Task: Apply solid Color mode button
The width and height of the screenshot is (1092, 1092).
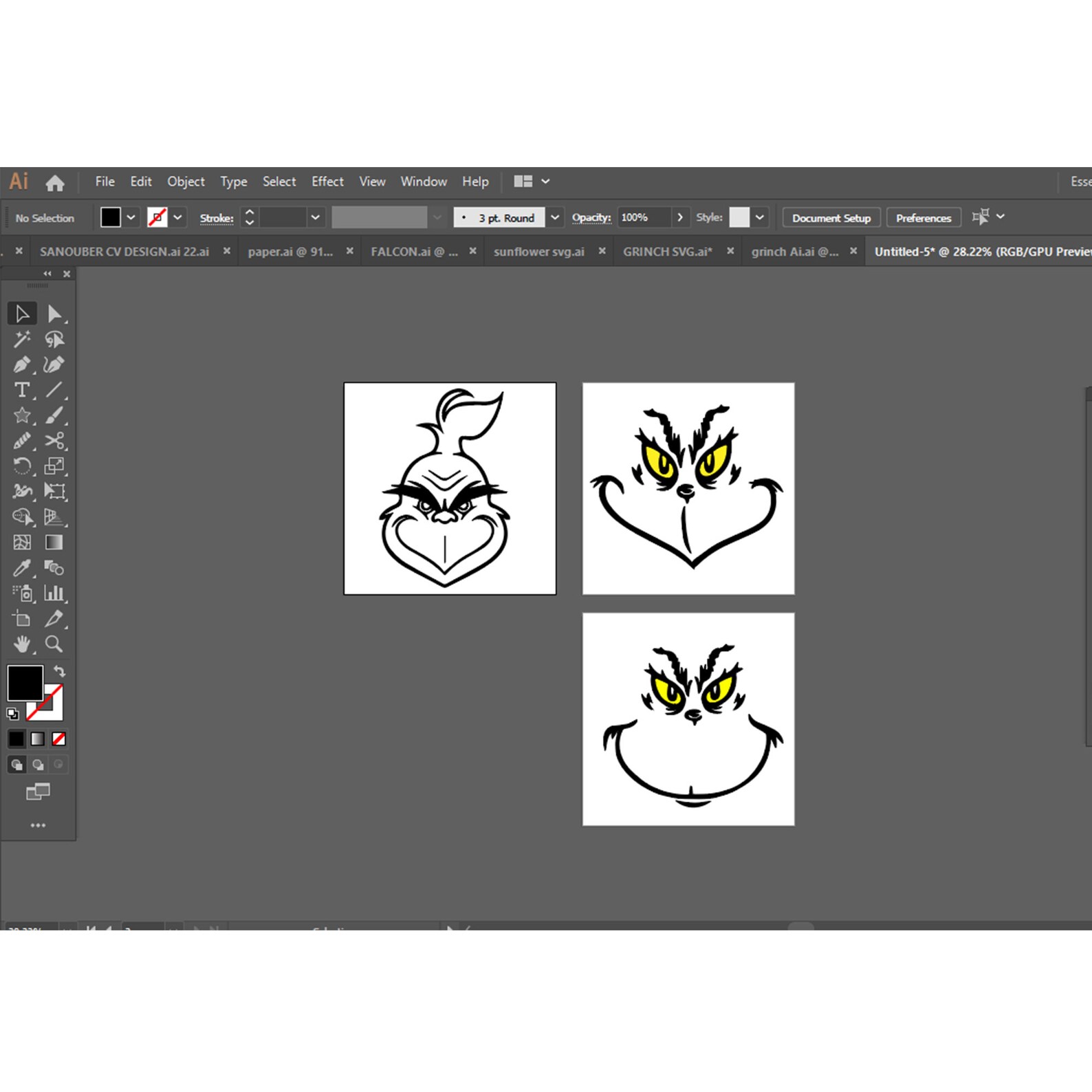Action: pos(17,739)
